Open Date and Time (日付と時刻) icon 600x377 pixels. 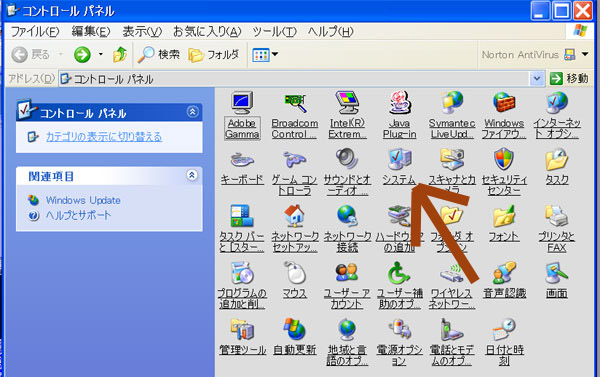coord(504,329)
